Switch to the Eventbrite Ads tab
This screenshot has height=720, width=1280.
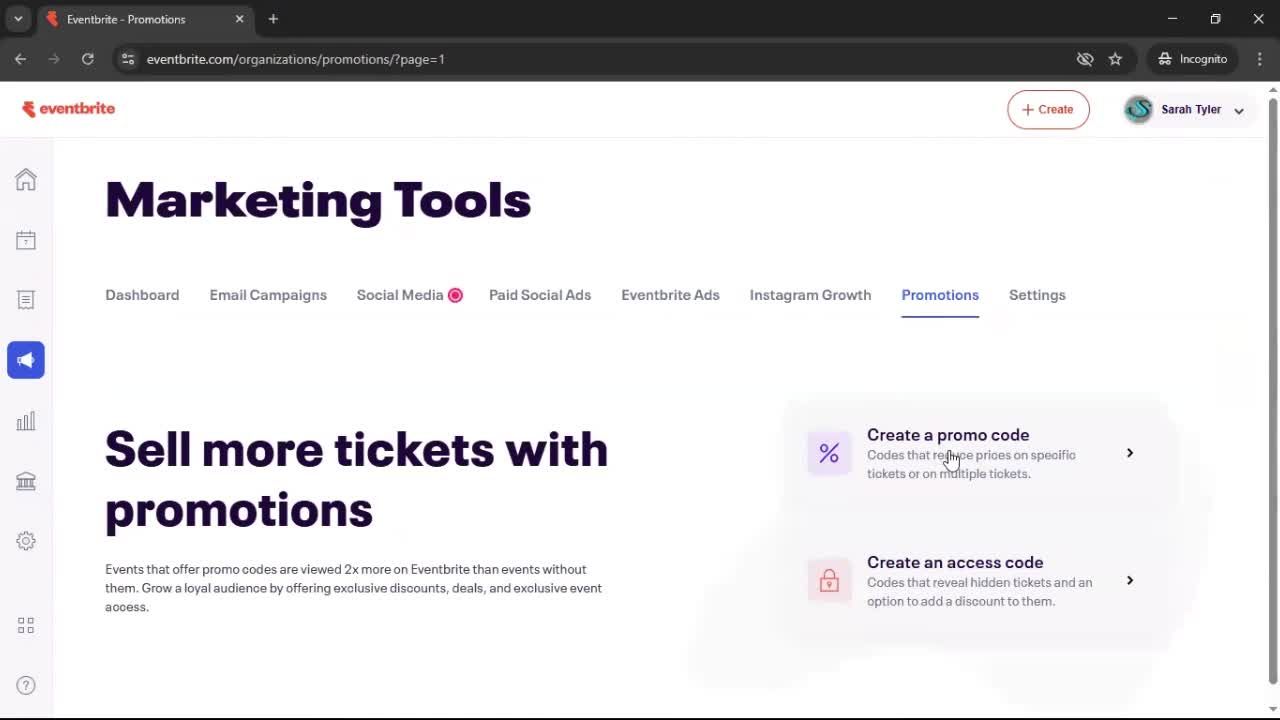click(670, 295)
